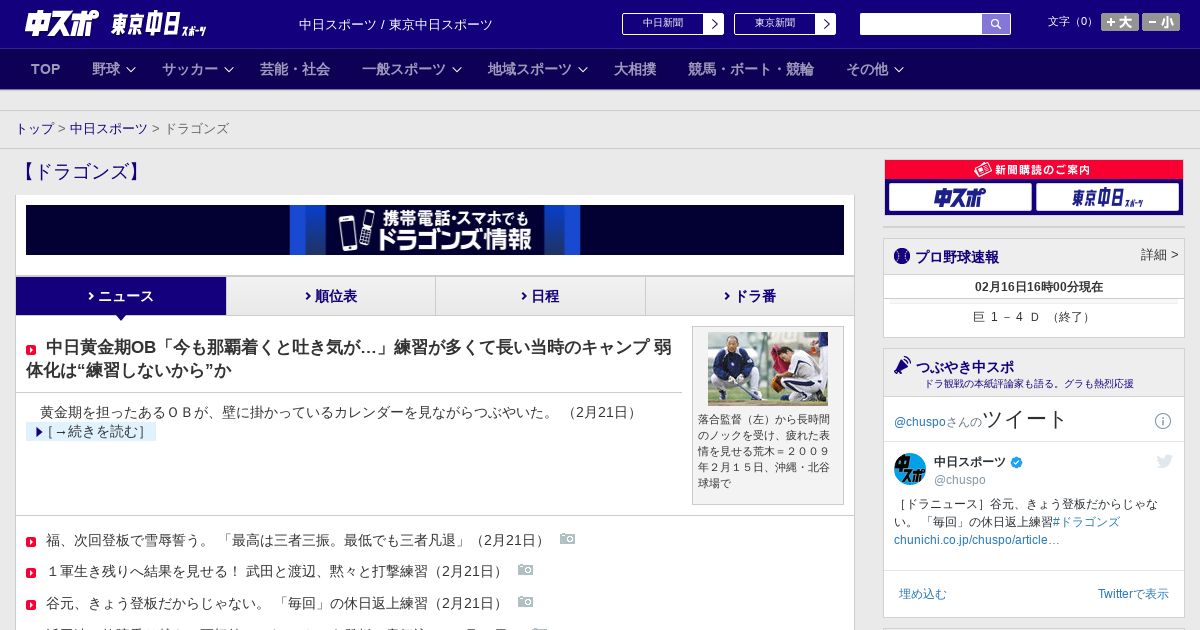Click 02月16日16時00分現在 timestamp text
The image size is (1200, 630).
pyautogui.click(x=1039, y=287)
